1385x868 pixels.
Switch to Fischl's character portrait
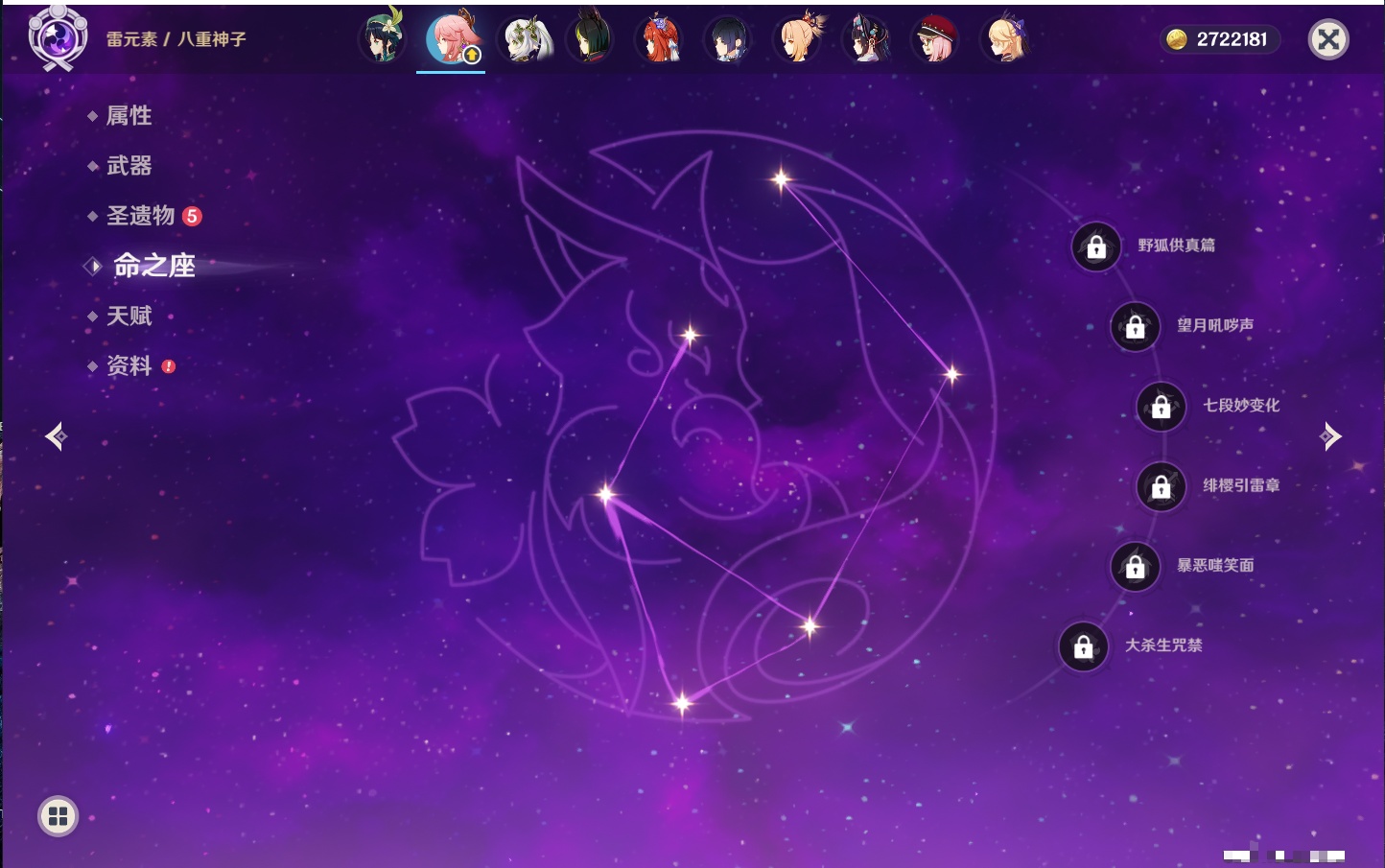[1005, 39]
